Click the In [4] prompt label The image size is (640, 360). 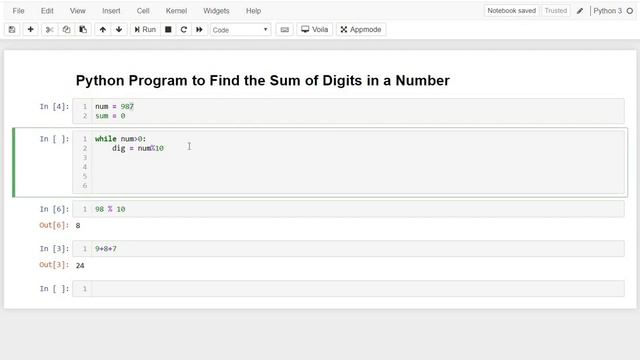(54, 107)
